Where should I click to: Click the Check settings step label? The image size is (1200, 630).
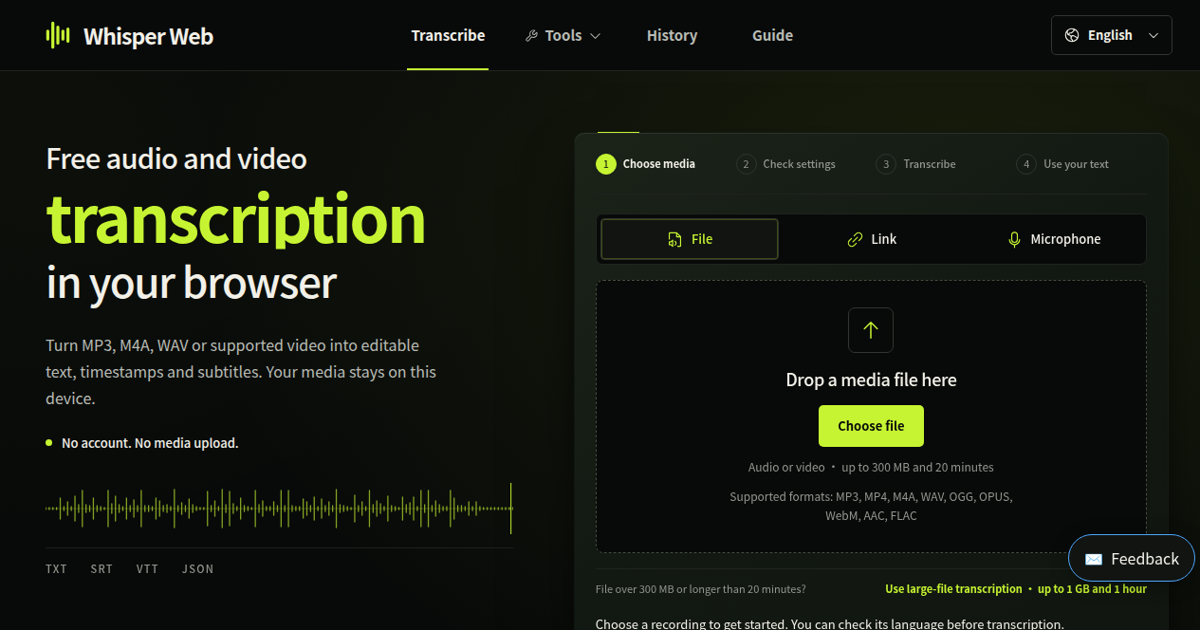click(799, 164)
